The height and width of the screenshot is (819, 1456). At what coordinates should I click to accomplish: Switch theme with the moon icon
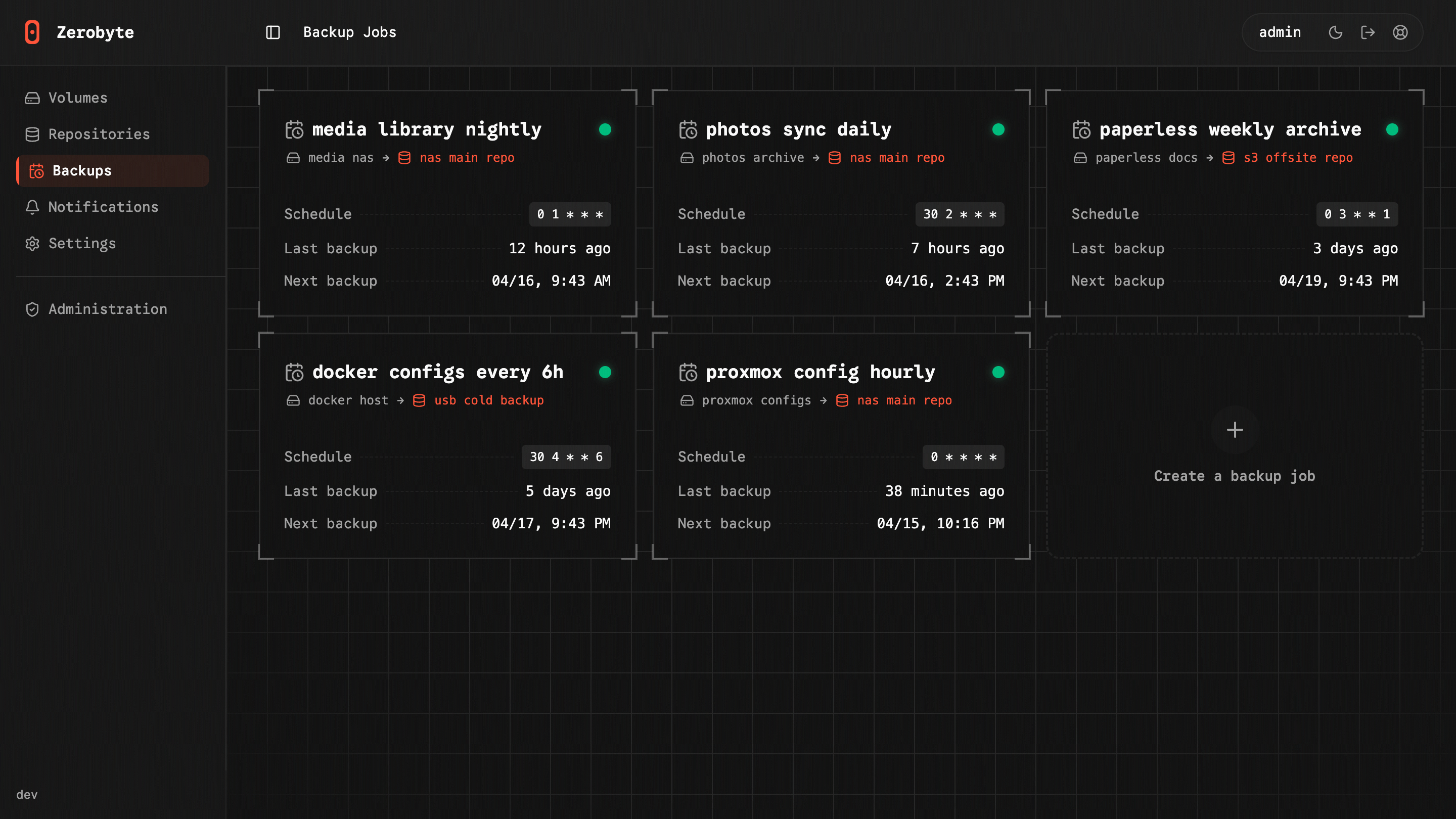point(1335,32)
